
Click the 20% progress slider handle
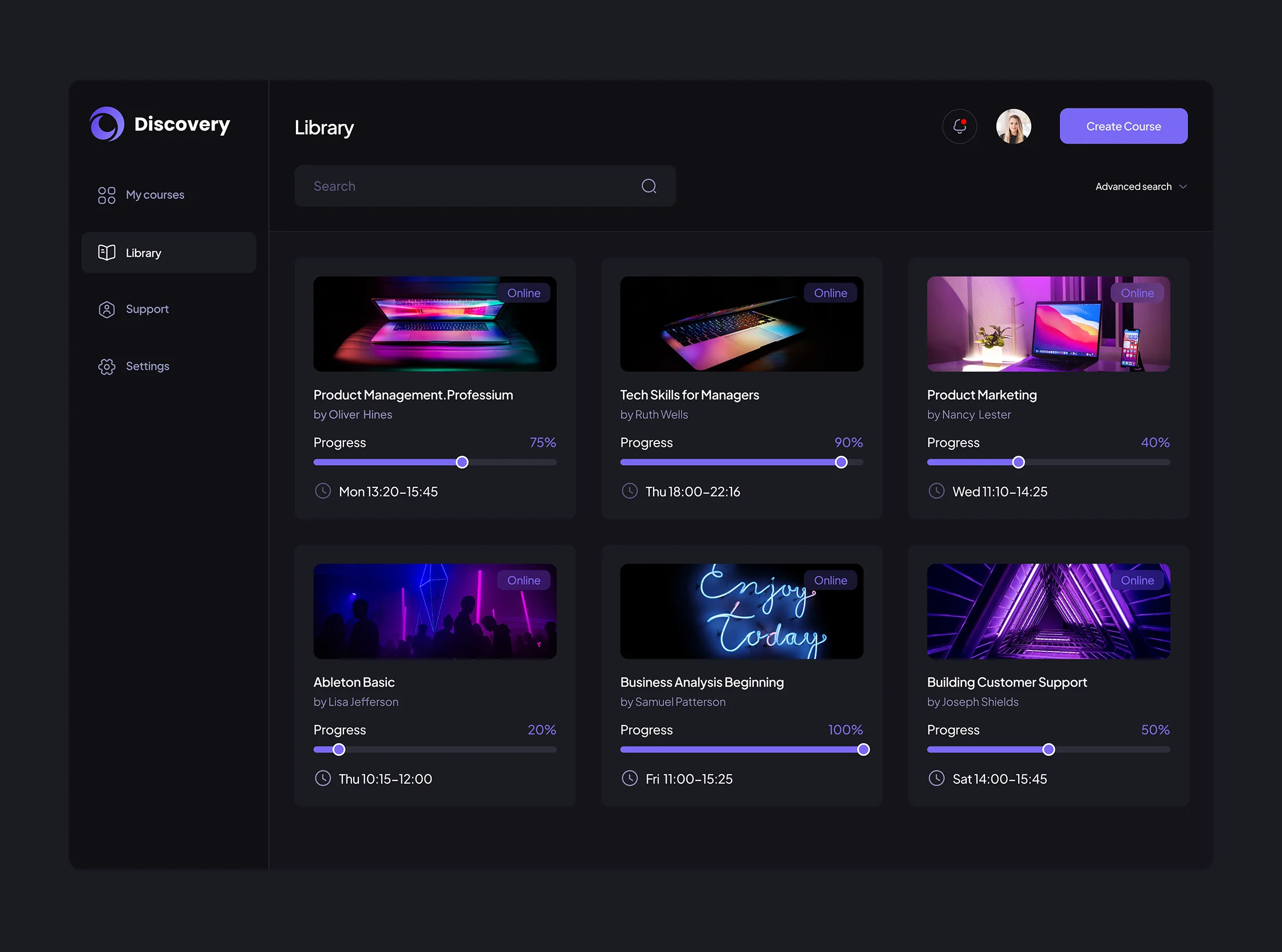coord(339,749)
